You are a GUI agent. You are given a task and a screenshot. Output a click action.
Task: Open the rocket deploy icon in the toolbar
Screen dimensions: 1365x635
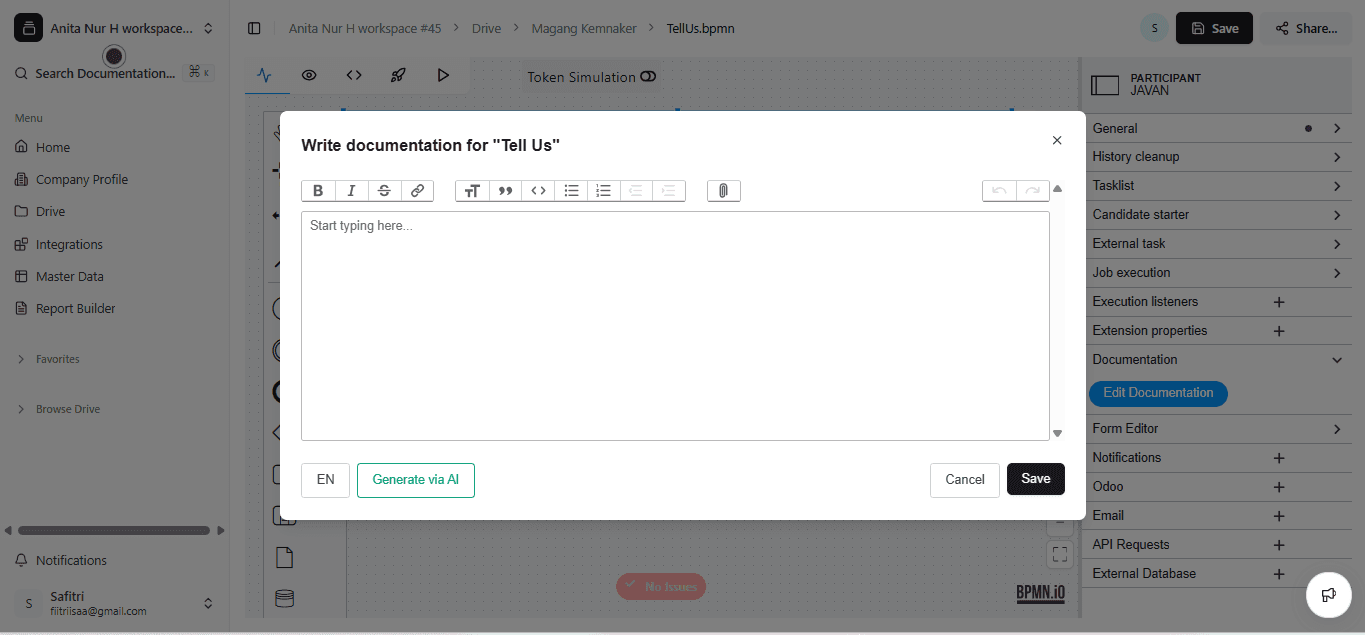coord(398,74)
